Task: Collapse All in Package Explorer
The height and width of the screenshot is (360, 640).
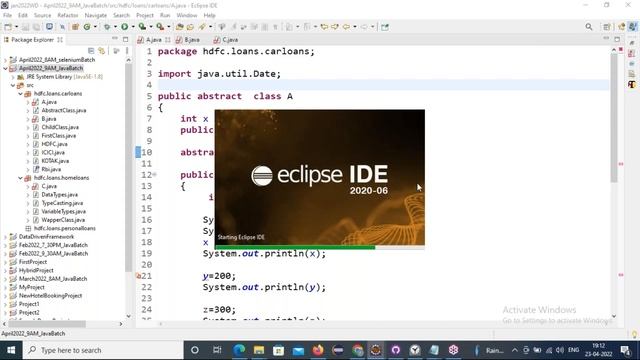Action: tap(91, 51)
